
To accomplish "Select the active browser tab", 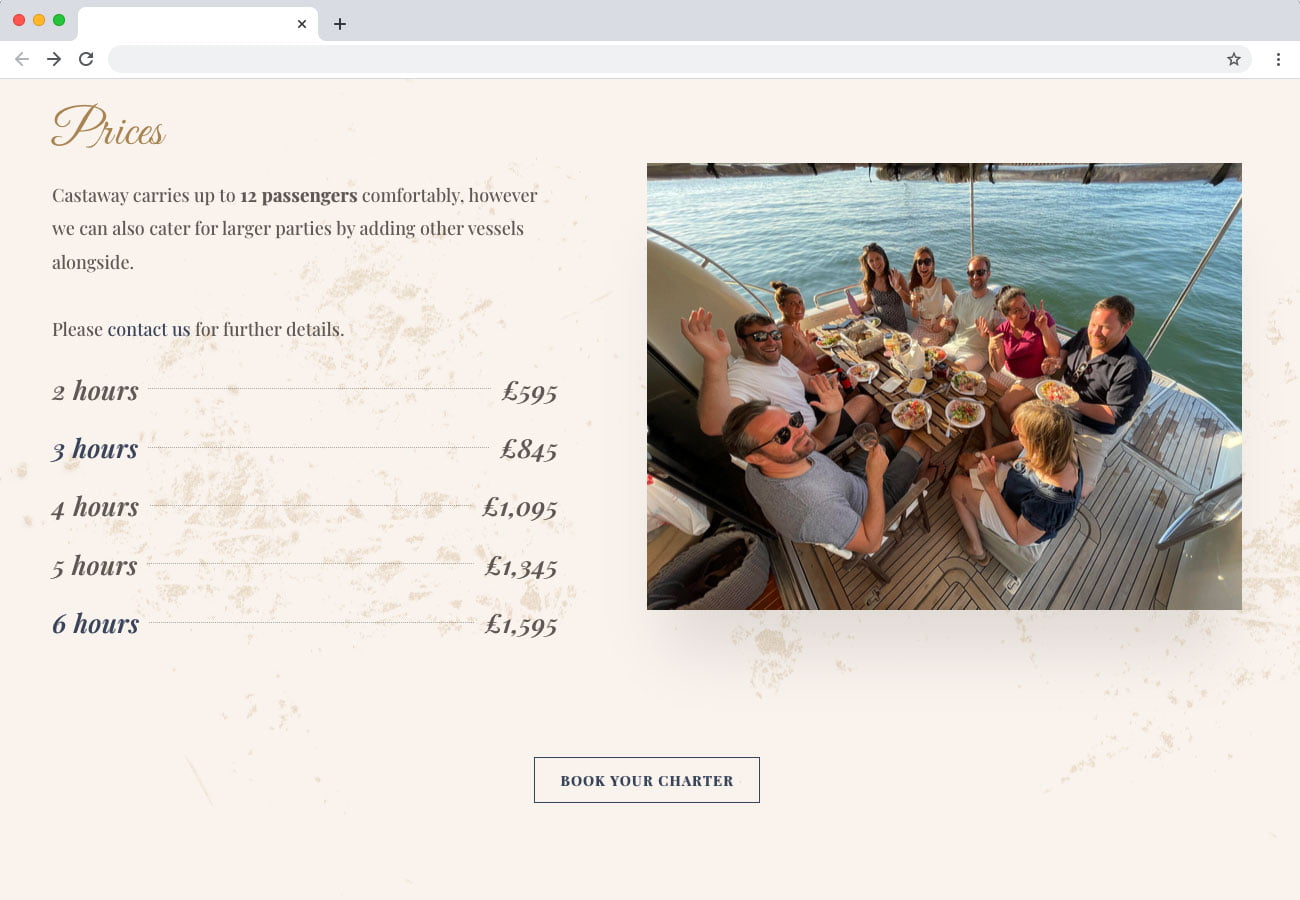I will [x=190, y=24].
